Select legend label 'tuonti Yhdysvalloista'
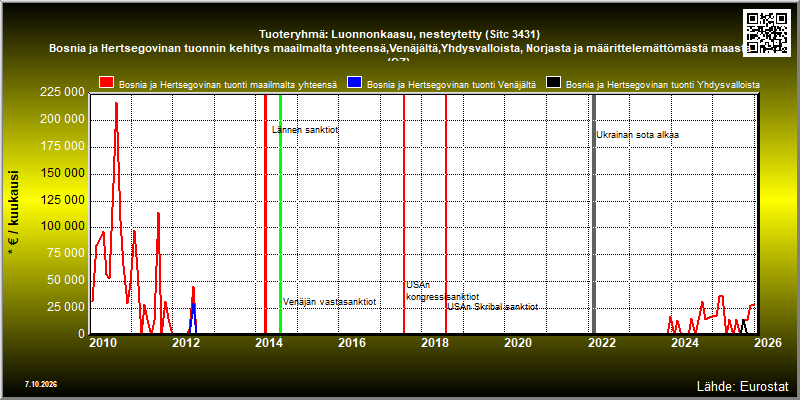 [663, 85]
